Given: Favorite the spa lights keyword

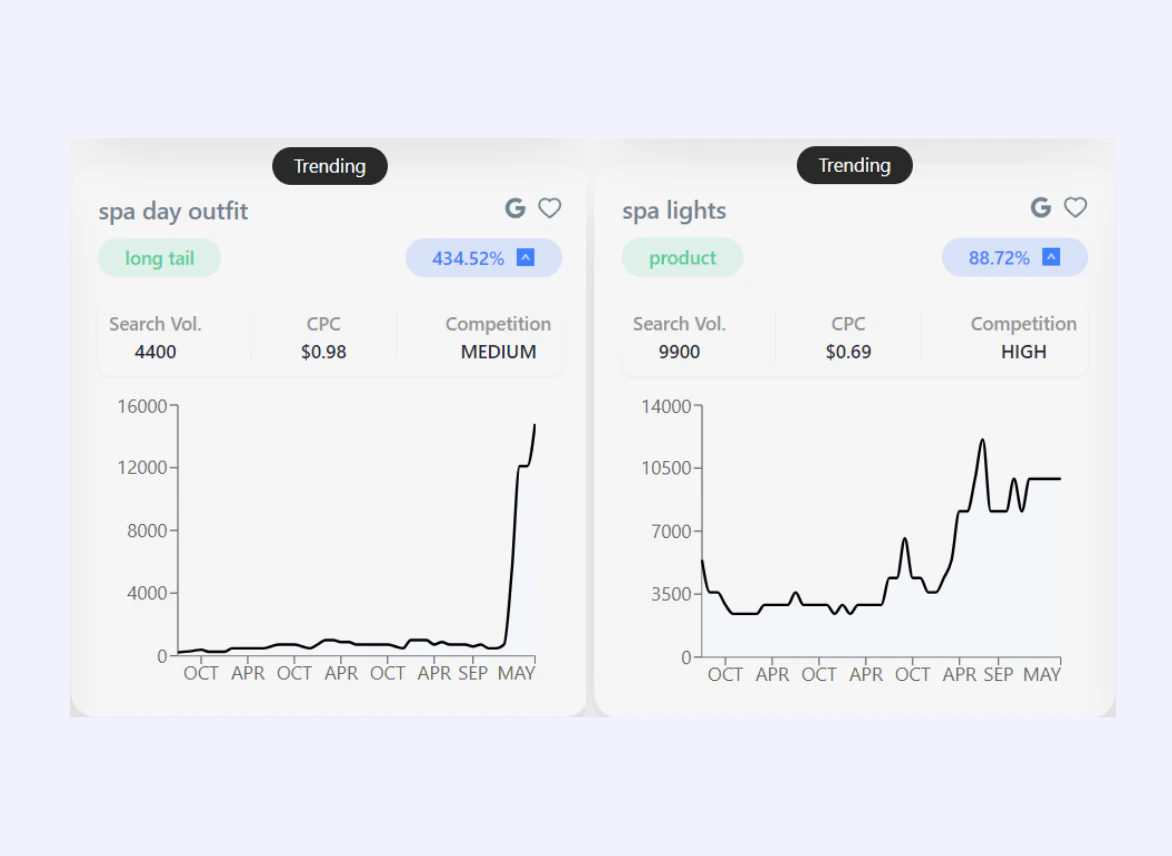Looking at the screenshot, I should click(x=1075, y=207).
